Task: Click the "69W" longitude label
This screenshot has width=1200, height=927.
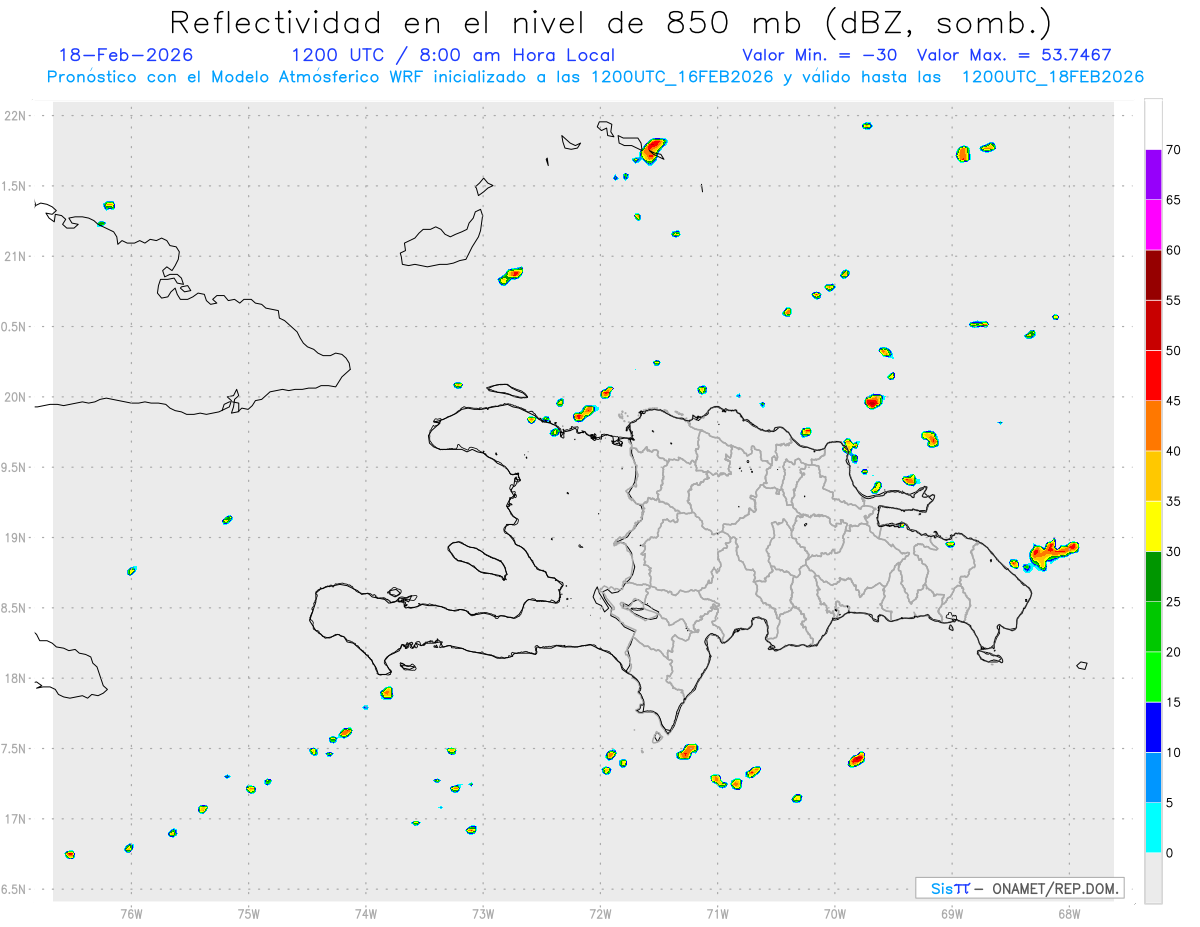Action: (x=952, y=912)
